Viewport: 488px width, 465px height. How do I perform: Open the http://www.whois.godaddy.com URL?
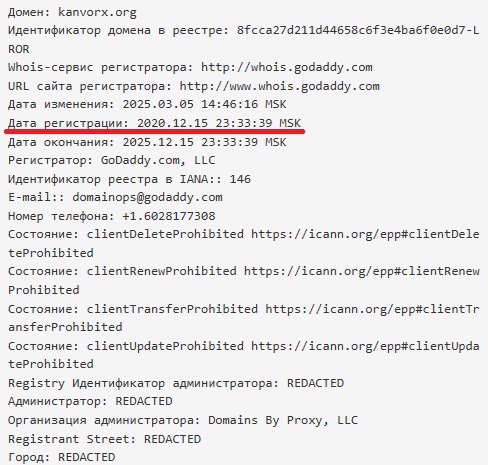(280, 86)
